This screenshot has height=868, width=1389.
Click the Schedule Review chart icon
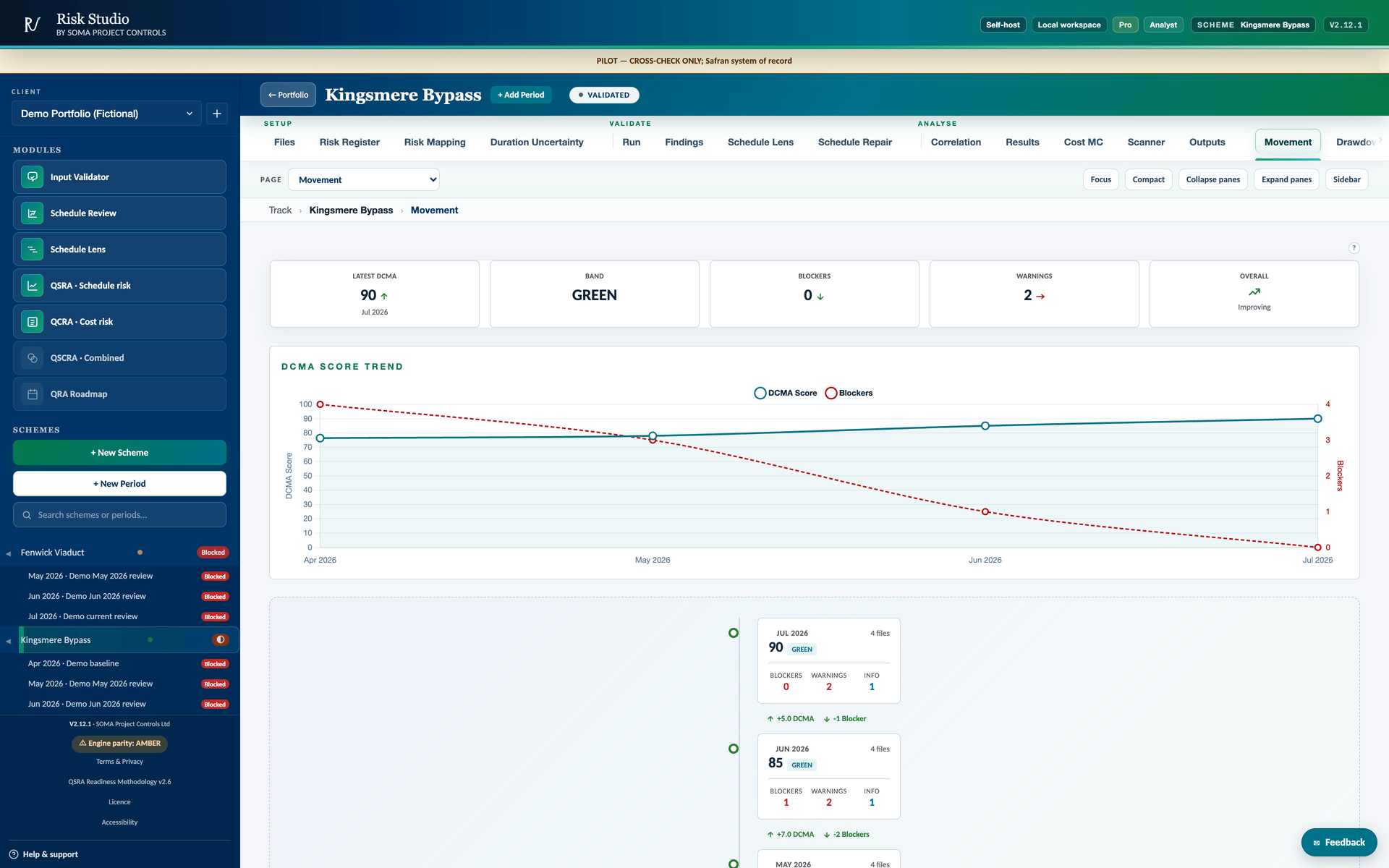(33, 213)
